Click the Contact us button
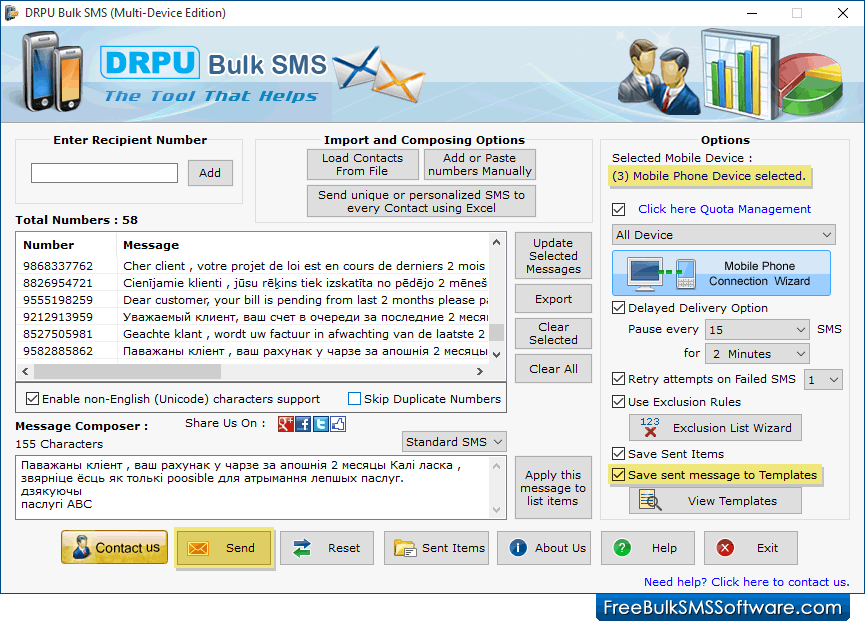This screenshot has height=621, width=865. pyautogui.click(x=114, y=548)
